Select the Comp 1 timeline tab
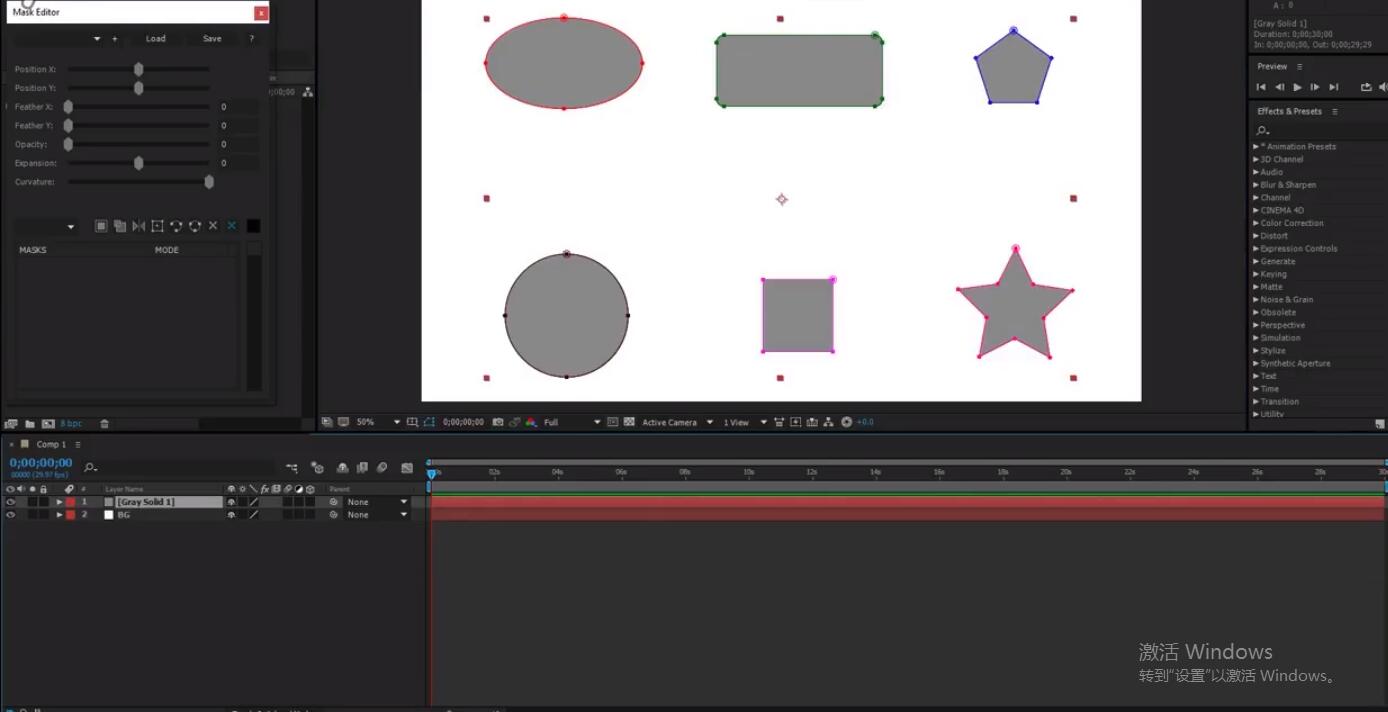The width and height of the screenshot is (1388, 712). (50, 444)
